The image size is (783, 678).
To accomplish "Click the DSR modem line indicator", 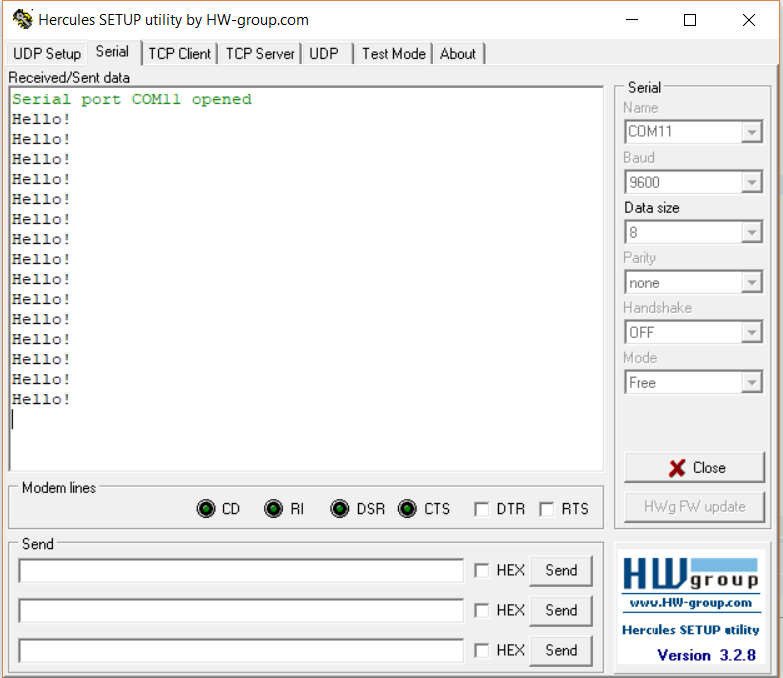I will pos(340,509).
